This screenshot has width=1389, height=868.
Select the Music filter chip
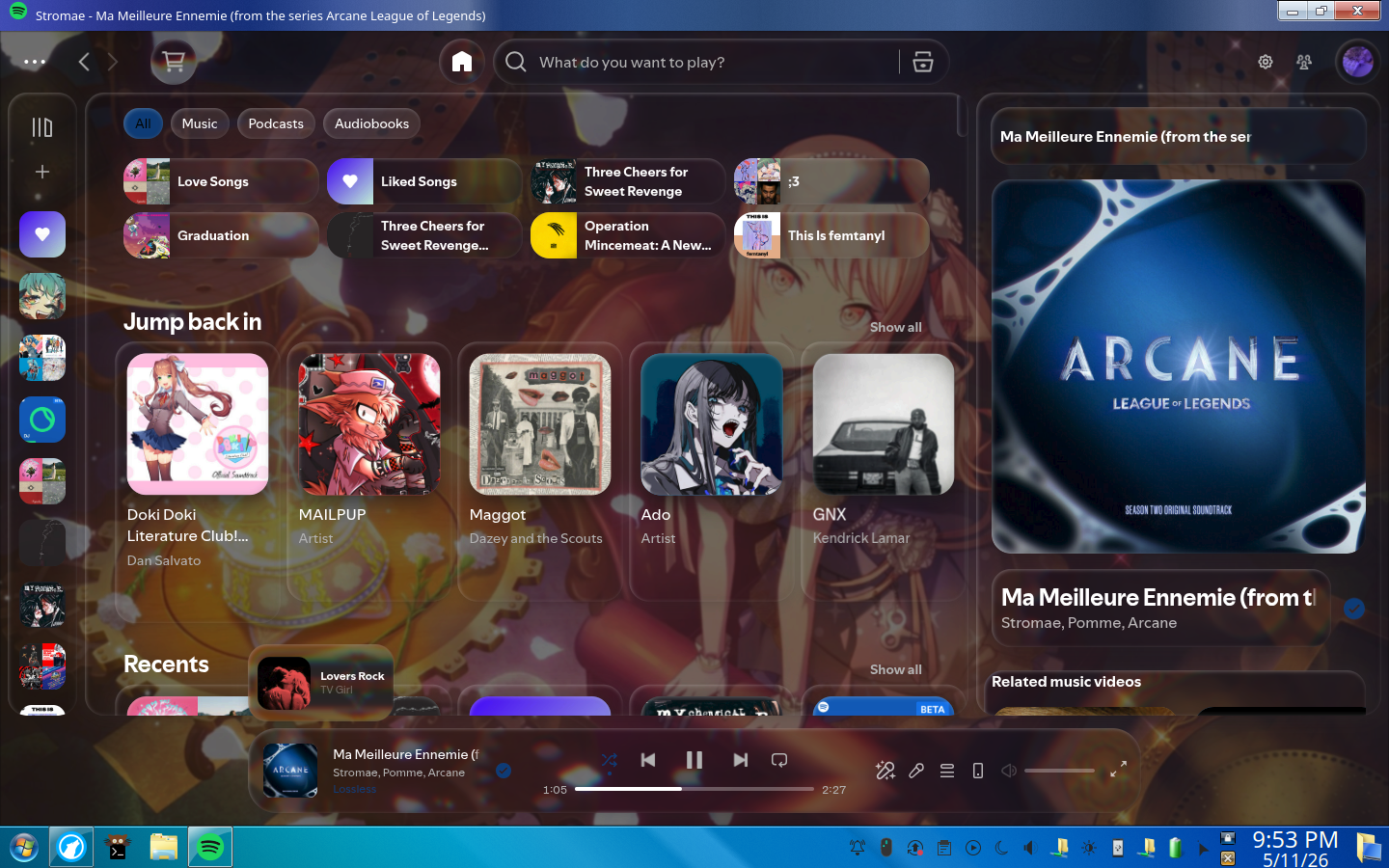200,123
